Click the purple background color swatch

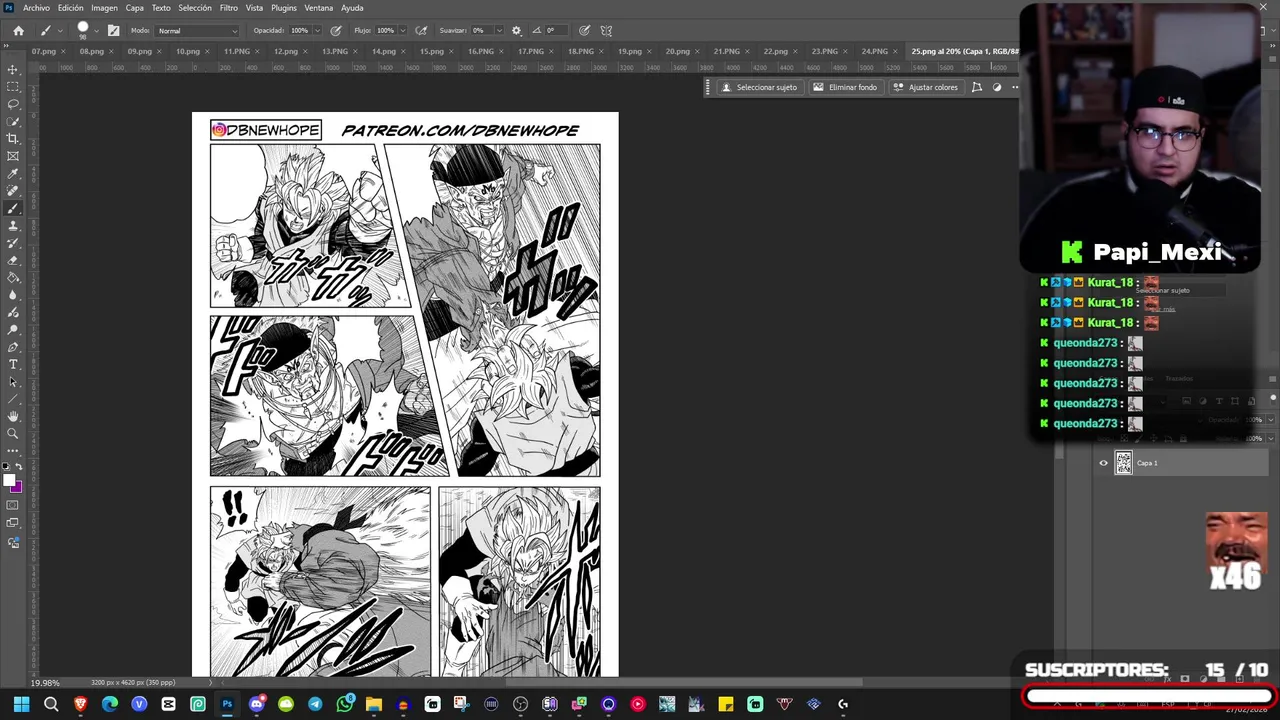pyautogui.click(x=17, y=488)
